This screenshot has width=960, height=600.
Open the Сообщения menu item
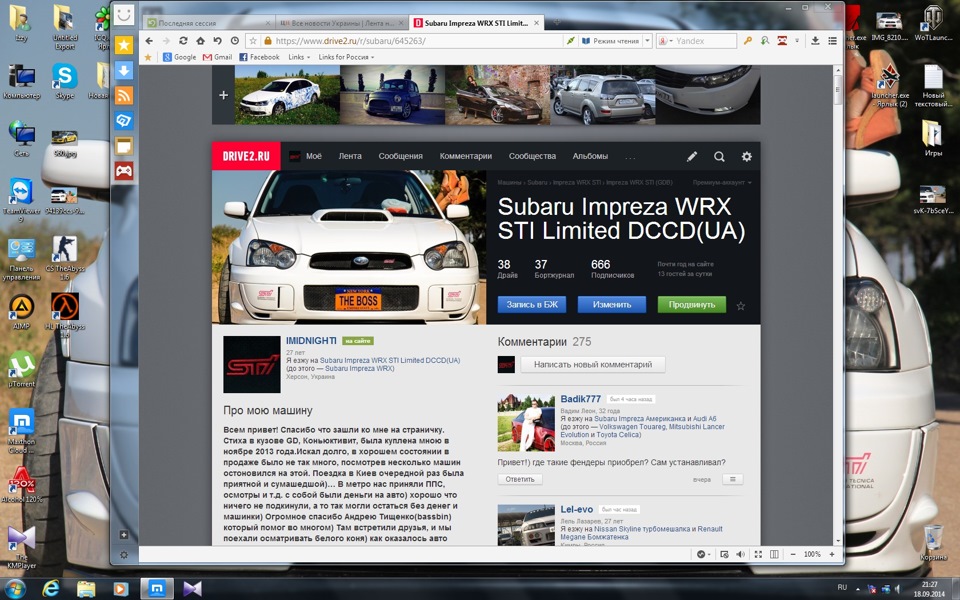point(400,156)
